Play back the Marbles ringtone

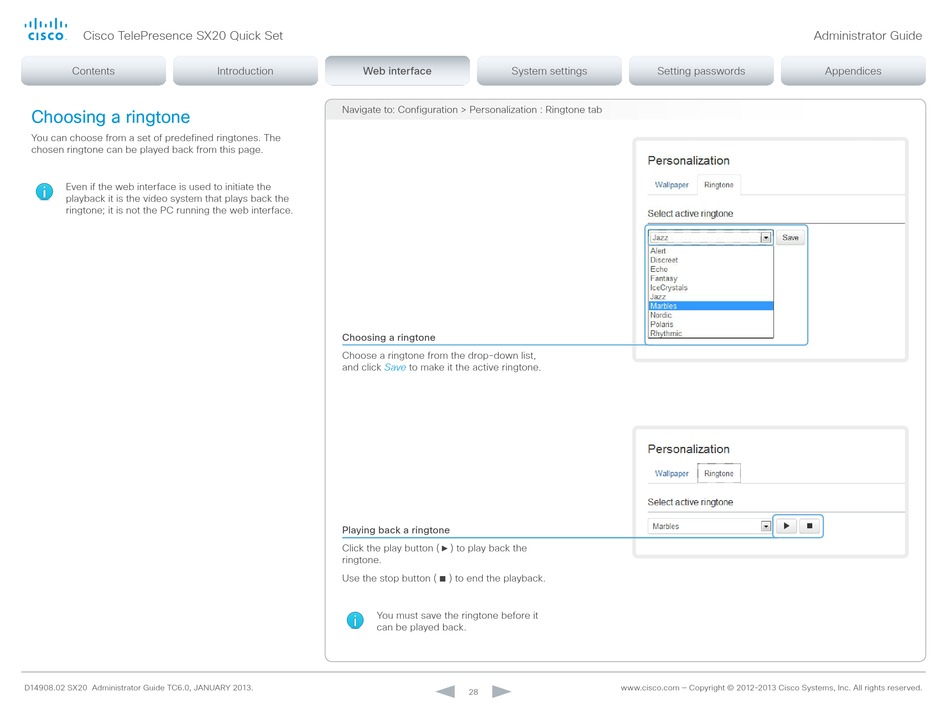pyautogui.click(x=786, y=526)
